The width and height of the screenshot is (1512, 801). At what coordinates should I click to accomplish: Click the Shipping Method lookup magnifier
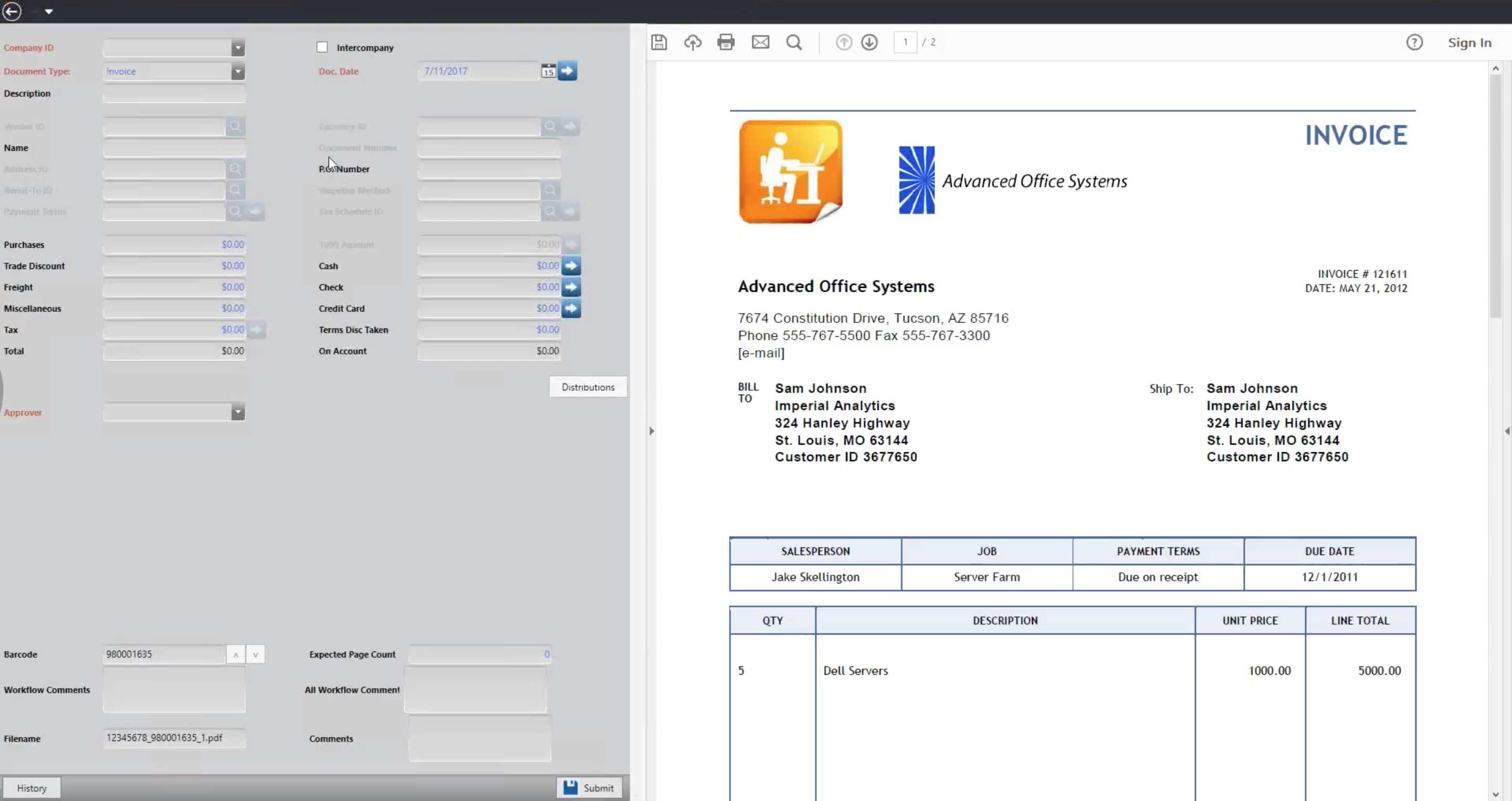[550, 190]
